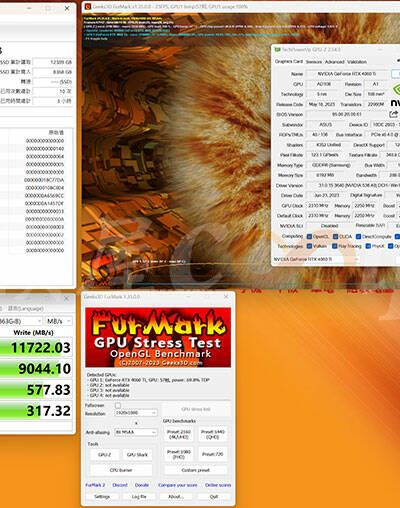The width and height of the screenshot is (400, 508).
Task: Click the 577.83 write speed bar
Action: click(x=36, y=390)
